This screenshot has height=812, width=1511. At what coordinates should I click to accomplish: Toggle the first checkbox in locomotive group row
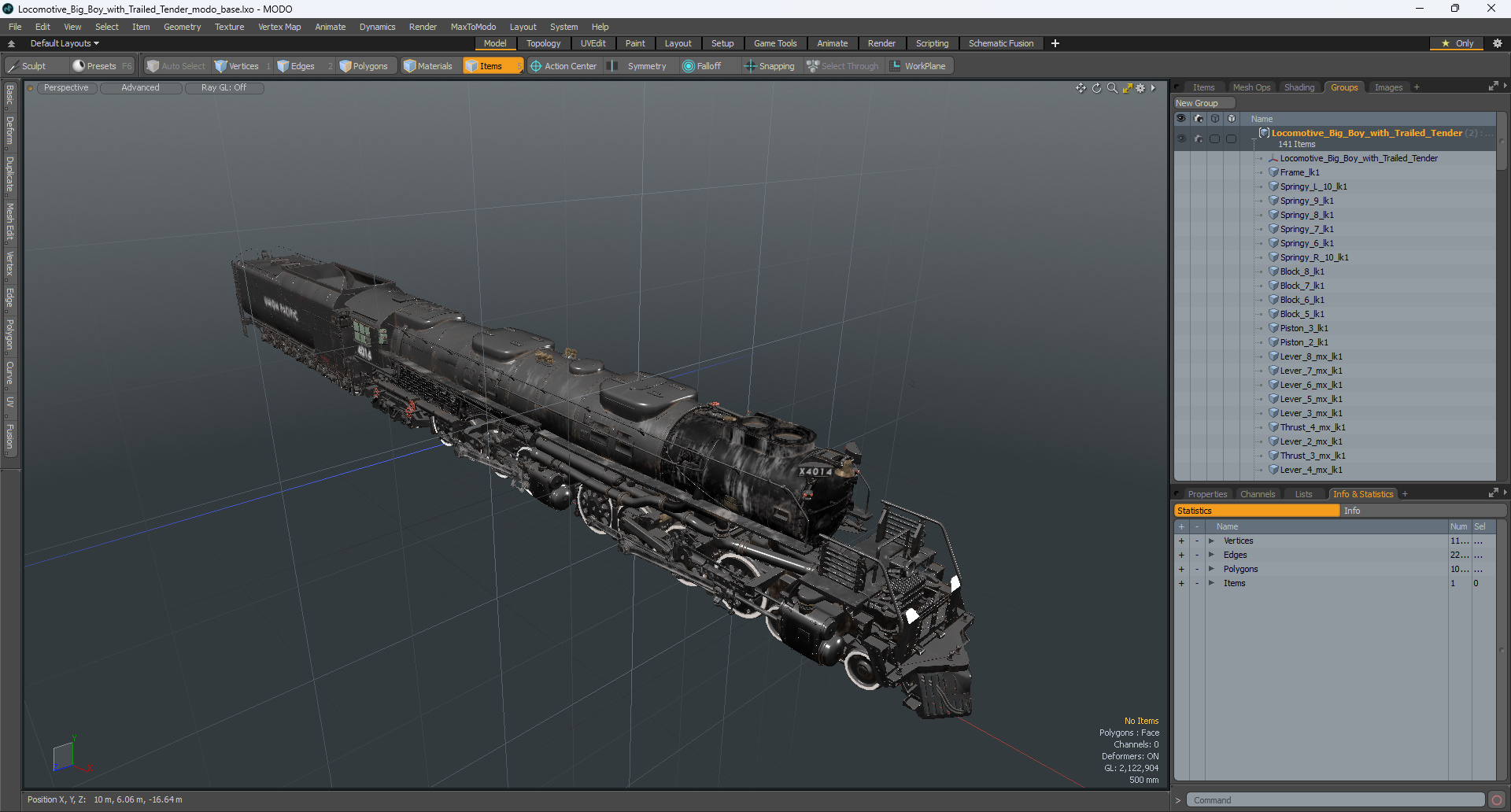click(x=1215, y=138)
